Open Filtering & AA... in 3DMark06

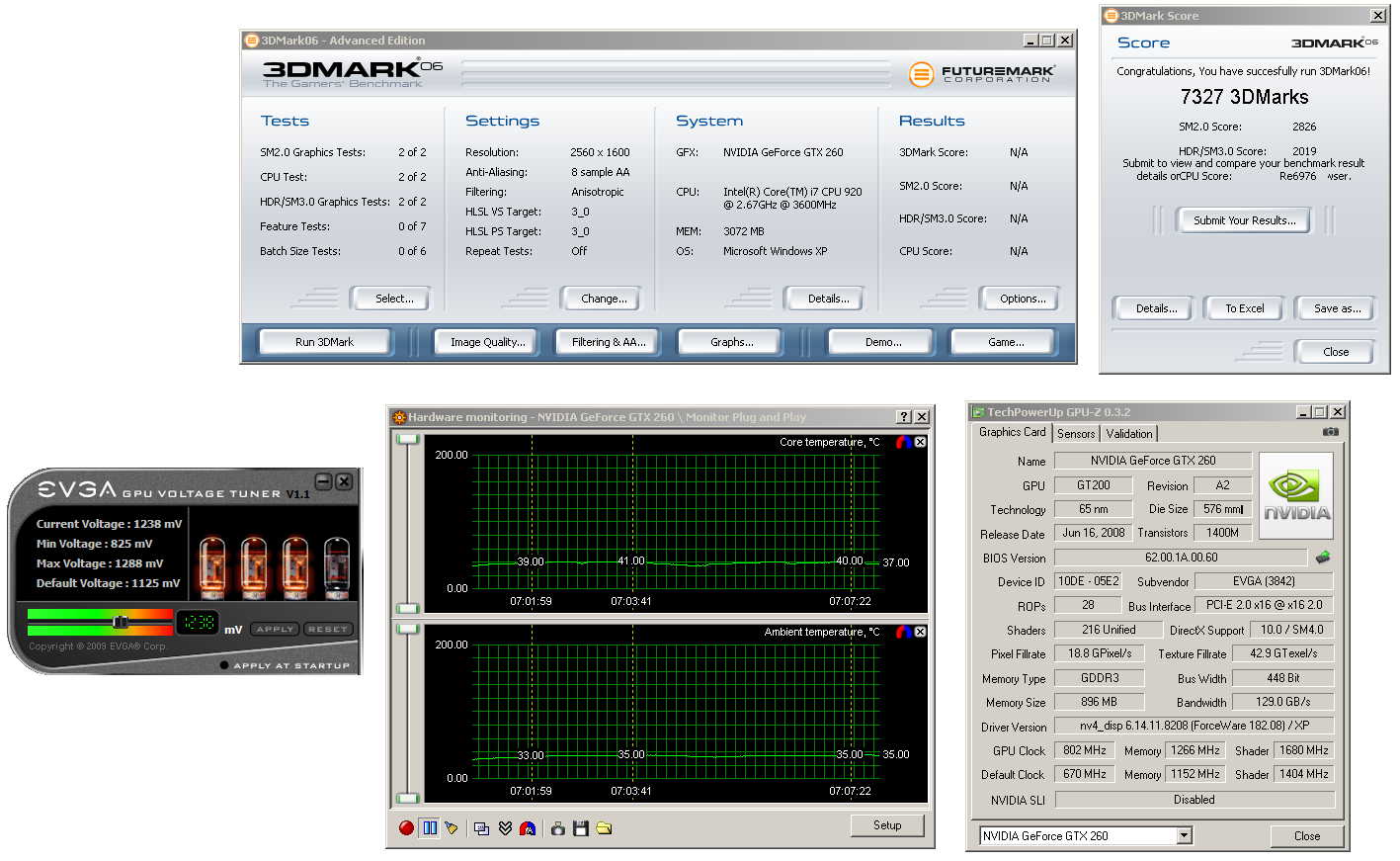coord(609,342)
